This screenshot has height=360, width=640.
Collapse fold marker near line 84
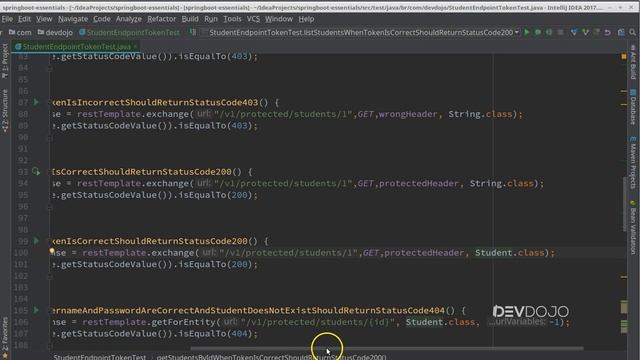(x=50, y=69)
